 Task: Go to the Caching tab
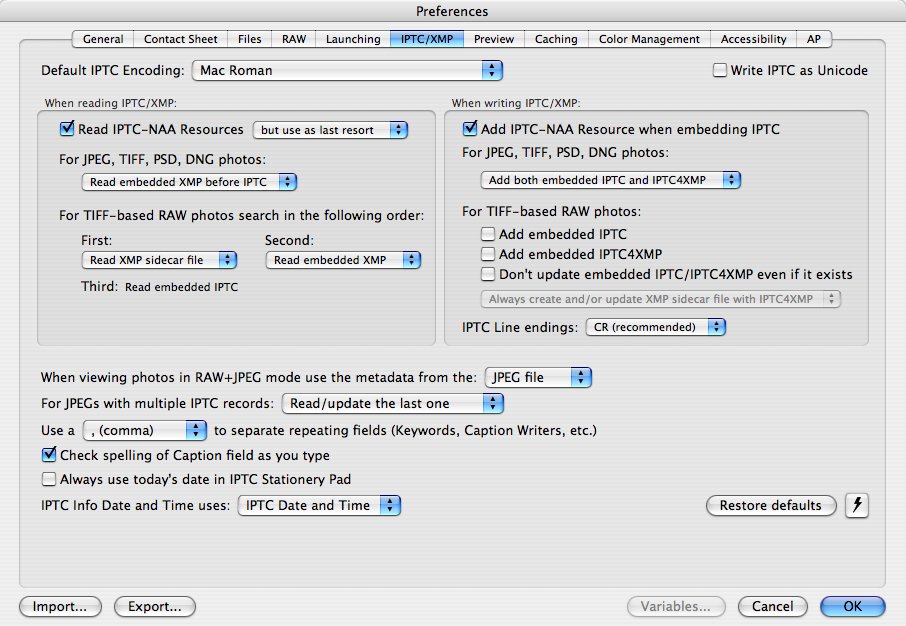pos(555,39)
